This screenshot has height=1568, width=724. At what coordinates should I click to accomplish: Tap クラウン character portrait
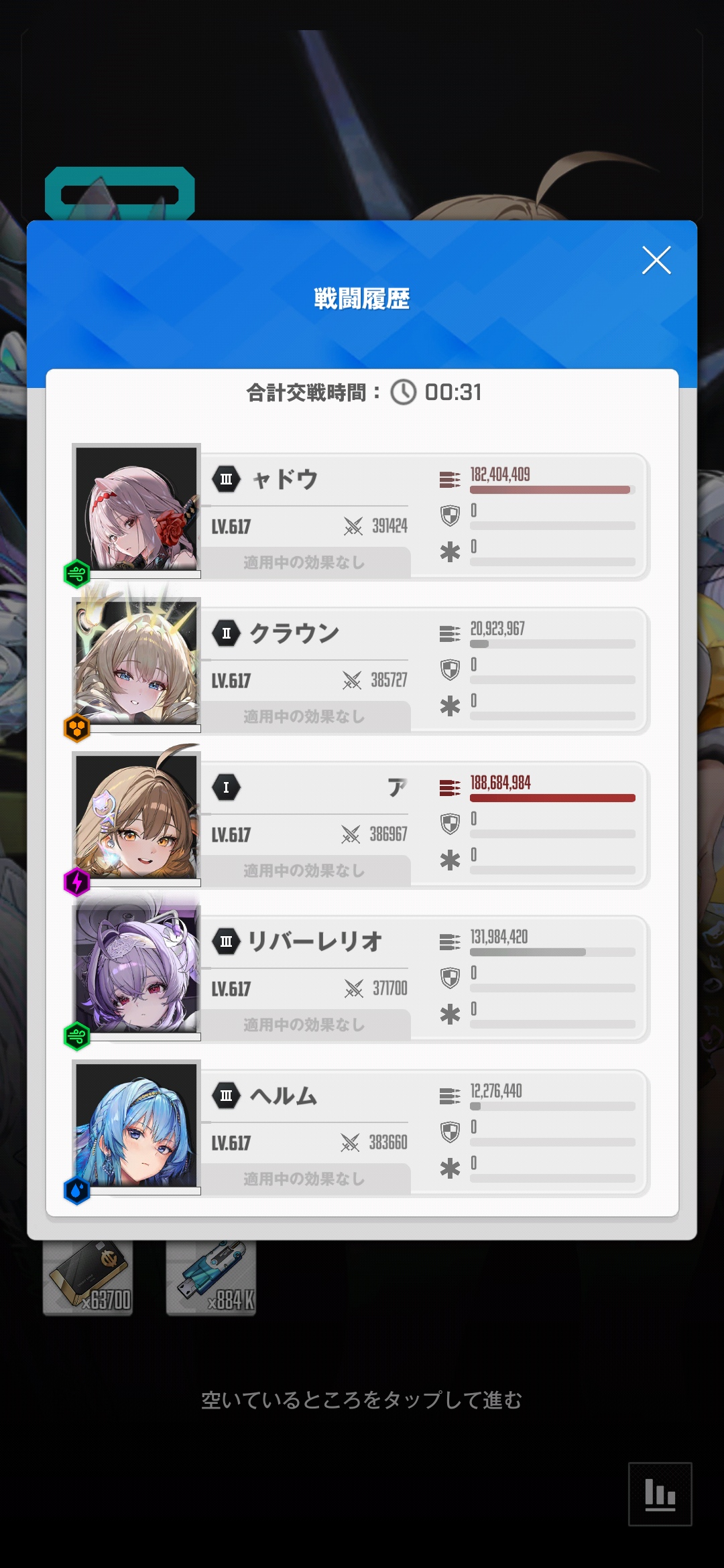point(137,663)
